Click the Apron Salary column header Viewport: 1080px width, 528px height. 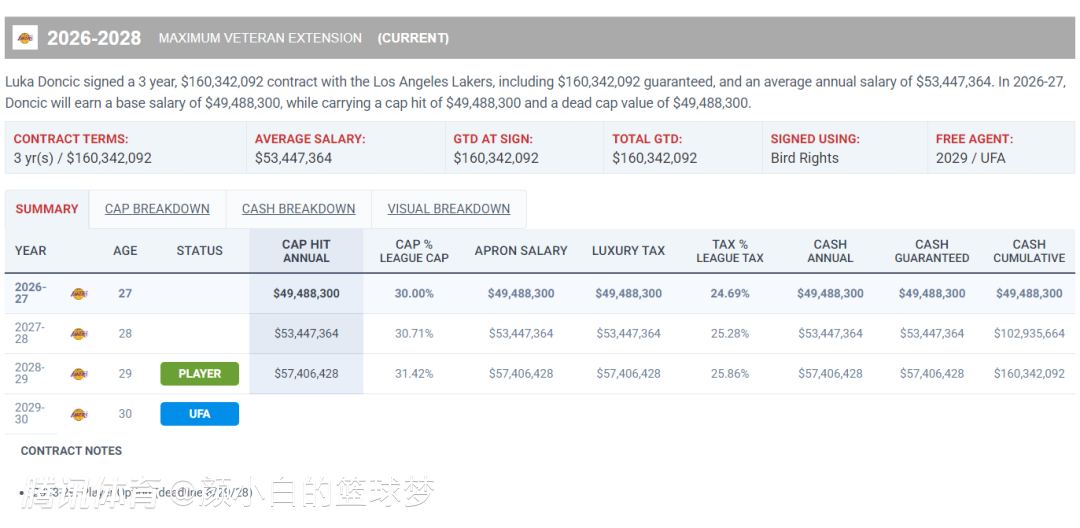[x=521, y=251]
